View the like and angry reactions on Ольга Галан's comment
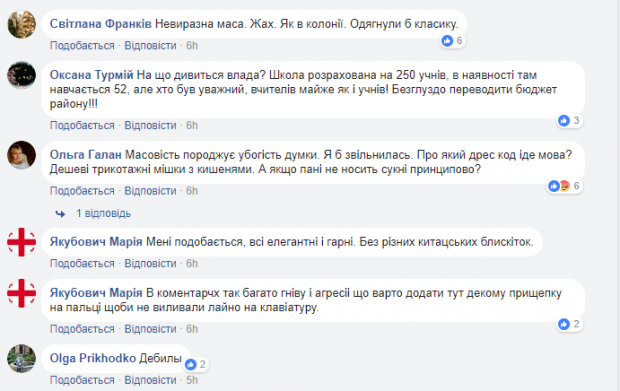Screen dimensions: 620x391 (565, 185)
